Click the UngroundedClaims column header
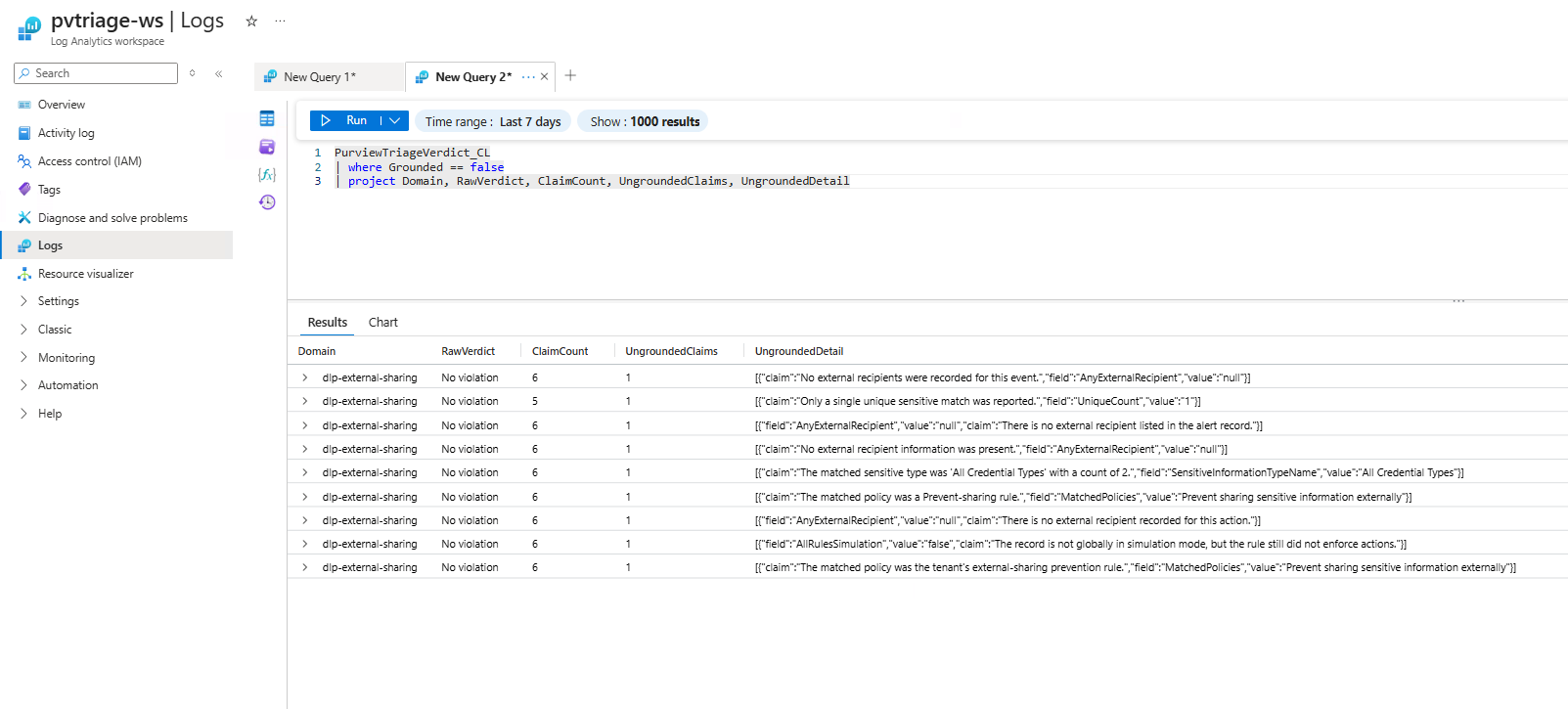This screenshot has height=709, width=1568. [x=672, y=351]
